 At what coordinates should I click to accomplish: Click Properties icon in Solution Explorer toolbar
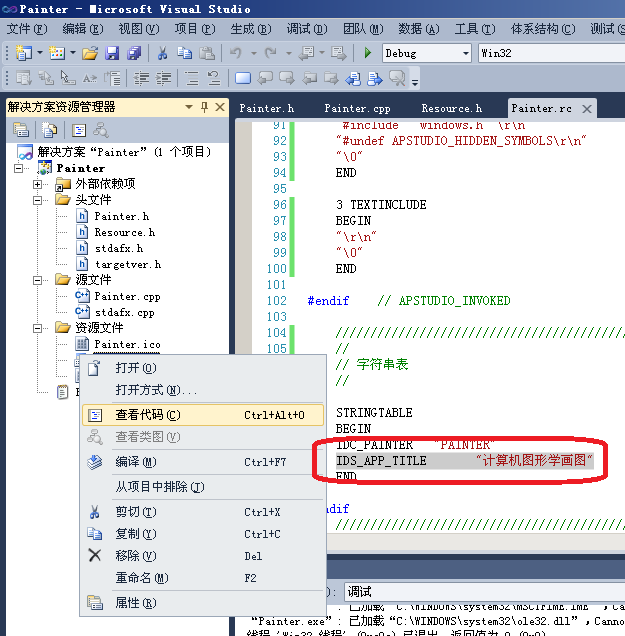pos(21,130)
